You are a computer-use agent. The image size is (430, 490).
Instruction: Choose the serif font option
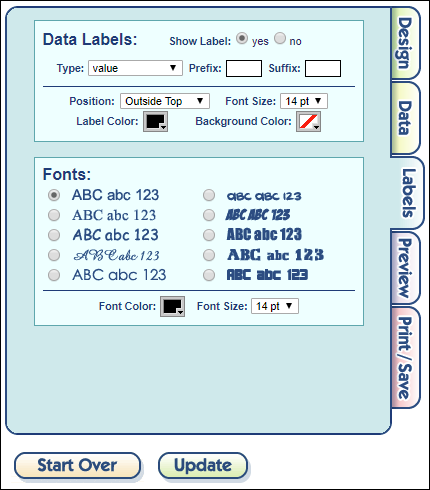click(54, 215)
